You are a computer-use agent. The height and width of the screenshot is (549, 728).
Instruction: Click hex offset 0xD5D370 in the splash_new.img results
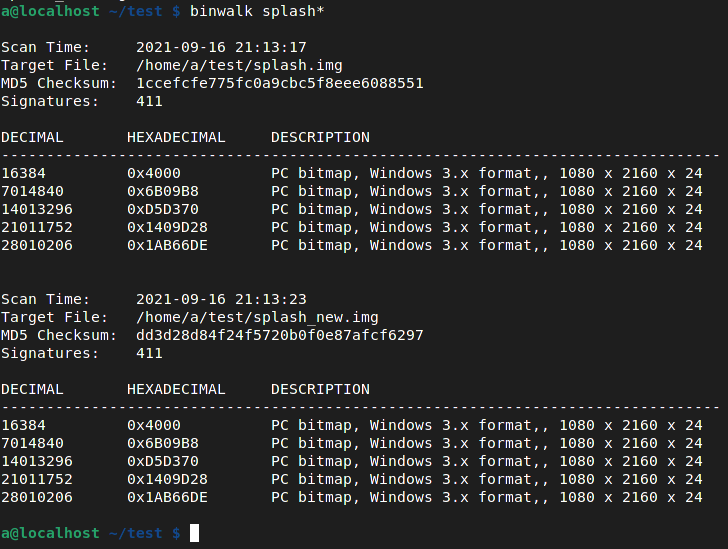point(162,461)
